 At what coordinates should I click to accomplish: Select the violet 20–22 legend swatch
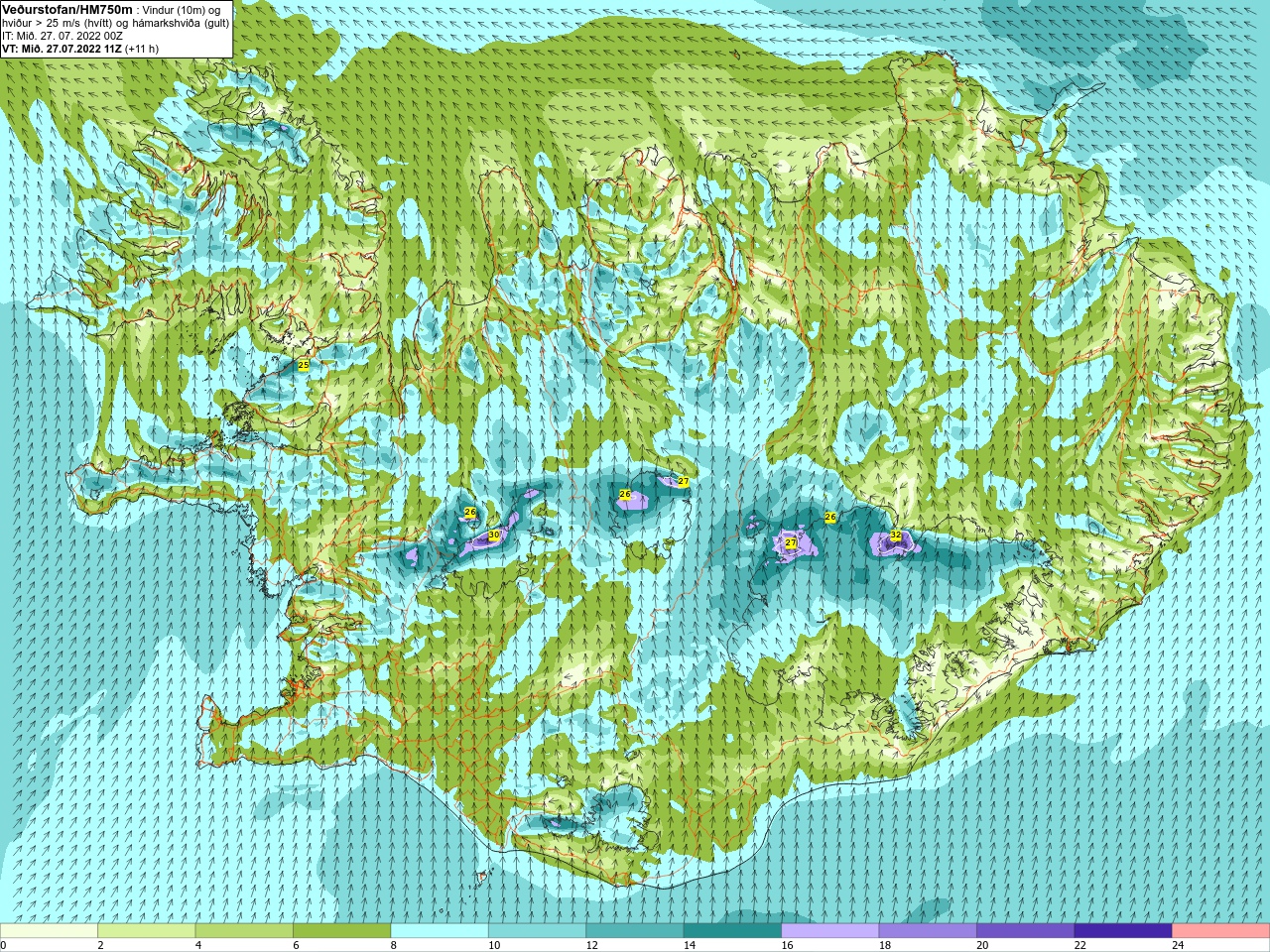tap(1026, 931)
